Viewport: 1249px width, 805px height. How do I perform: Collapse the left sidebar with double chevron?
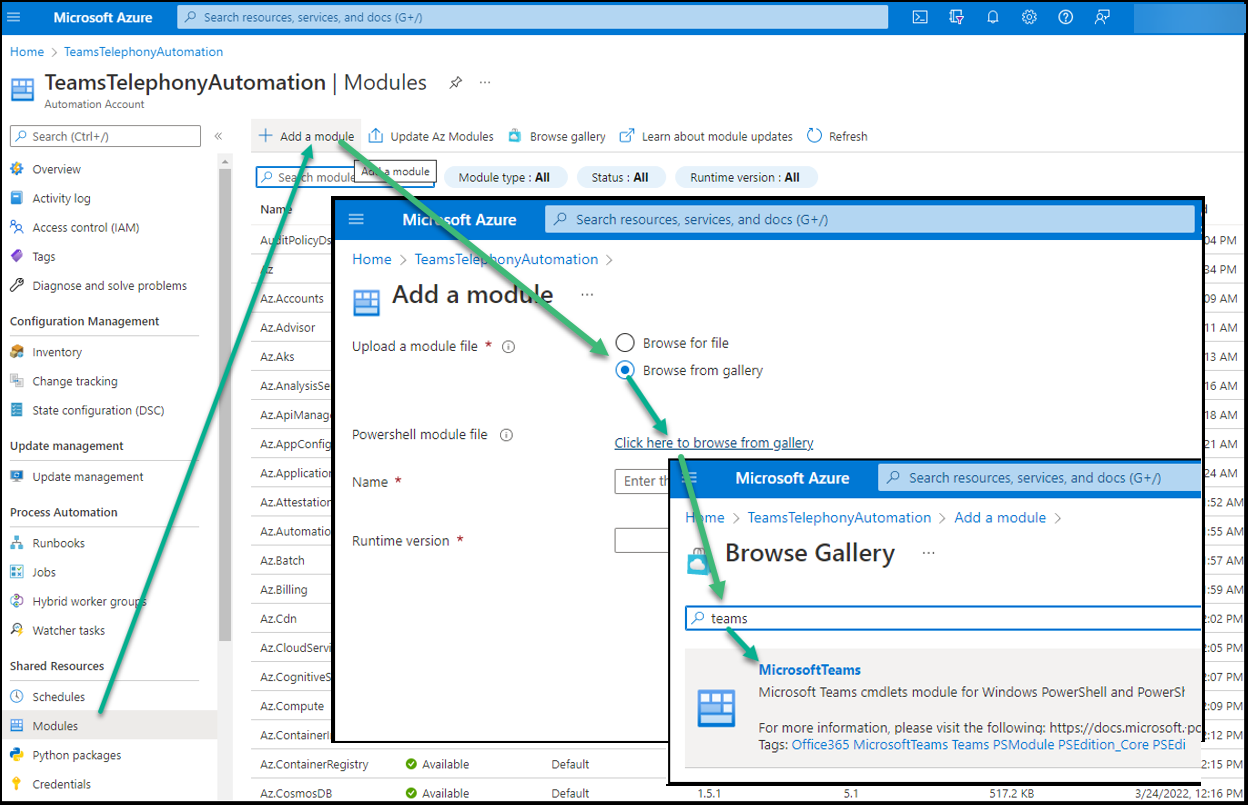(x=218, y=136)
